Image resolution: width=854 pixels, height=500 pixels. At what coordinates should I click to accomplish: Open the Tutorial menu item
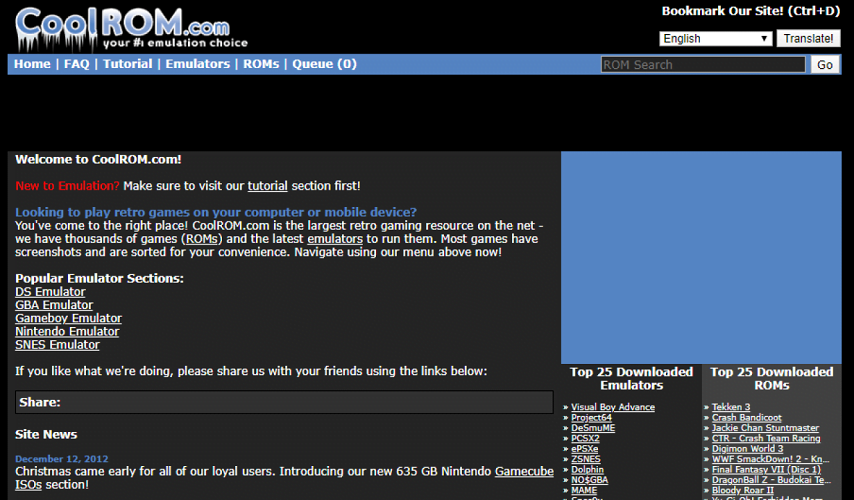click(127, 64)
